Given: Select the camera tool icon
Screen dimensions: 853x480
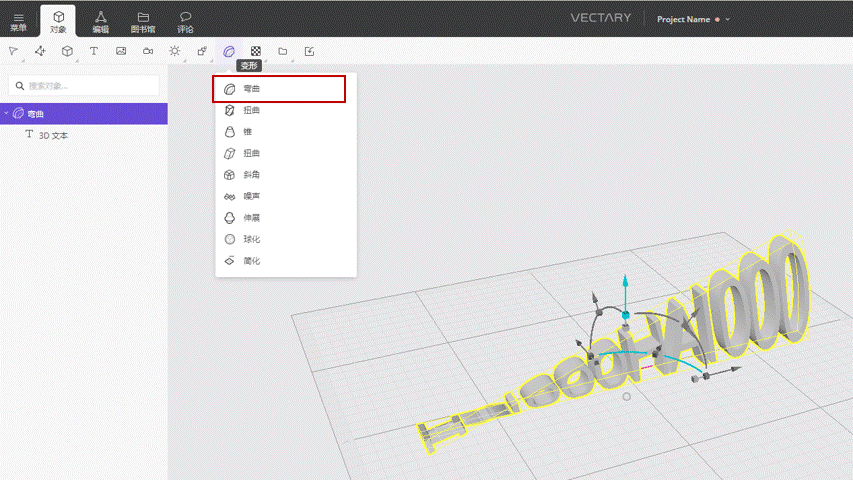Looking at the screenshot, I should click(x=147, y=51).
